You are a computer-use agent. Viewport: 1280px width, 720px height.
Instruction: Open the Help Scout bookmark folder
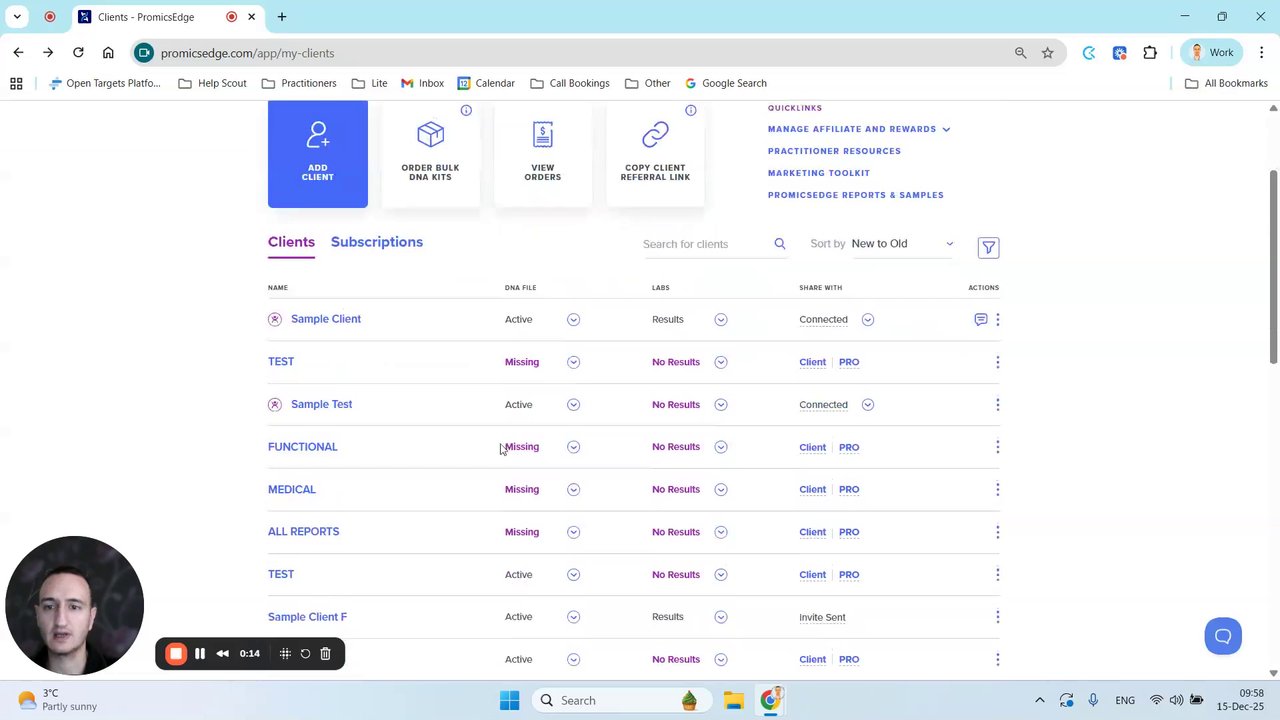(212, 83)
